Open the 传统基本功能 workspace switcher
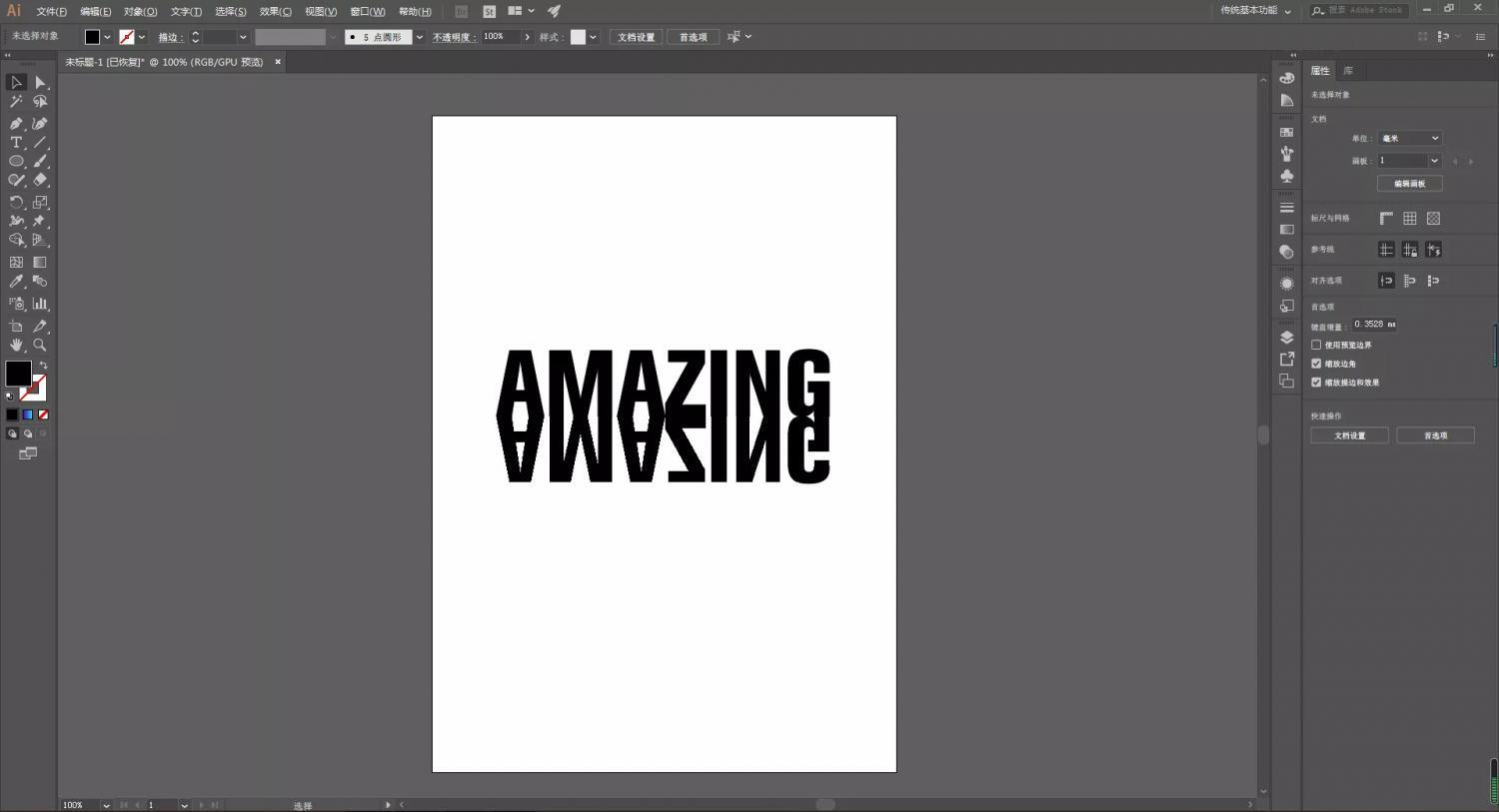 [1255, 11]
